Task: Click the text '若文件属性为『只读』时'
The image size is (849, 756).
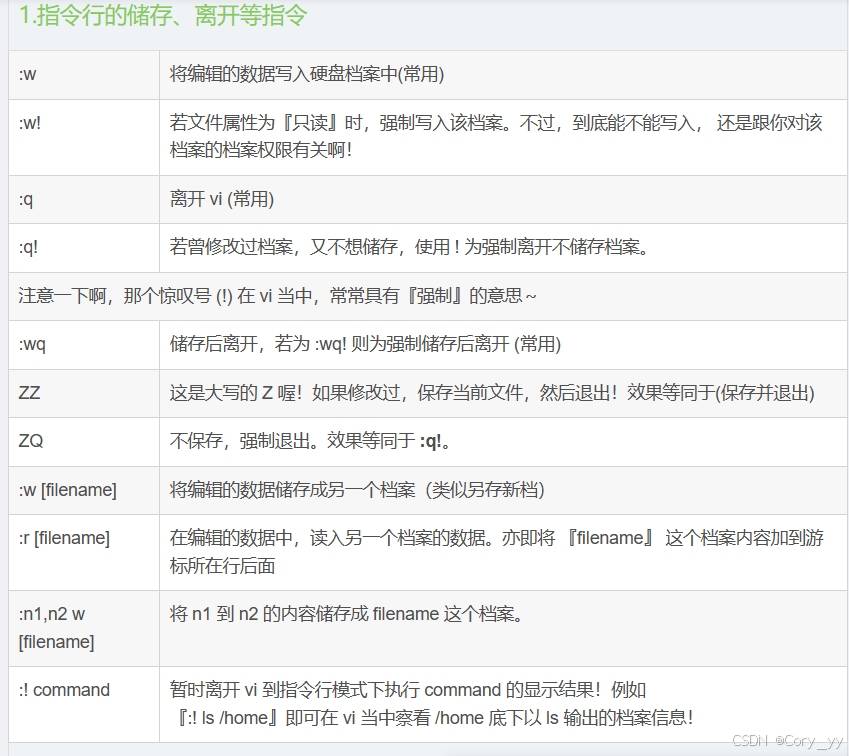Action: tap(265, 123)
